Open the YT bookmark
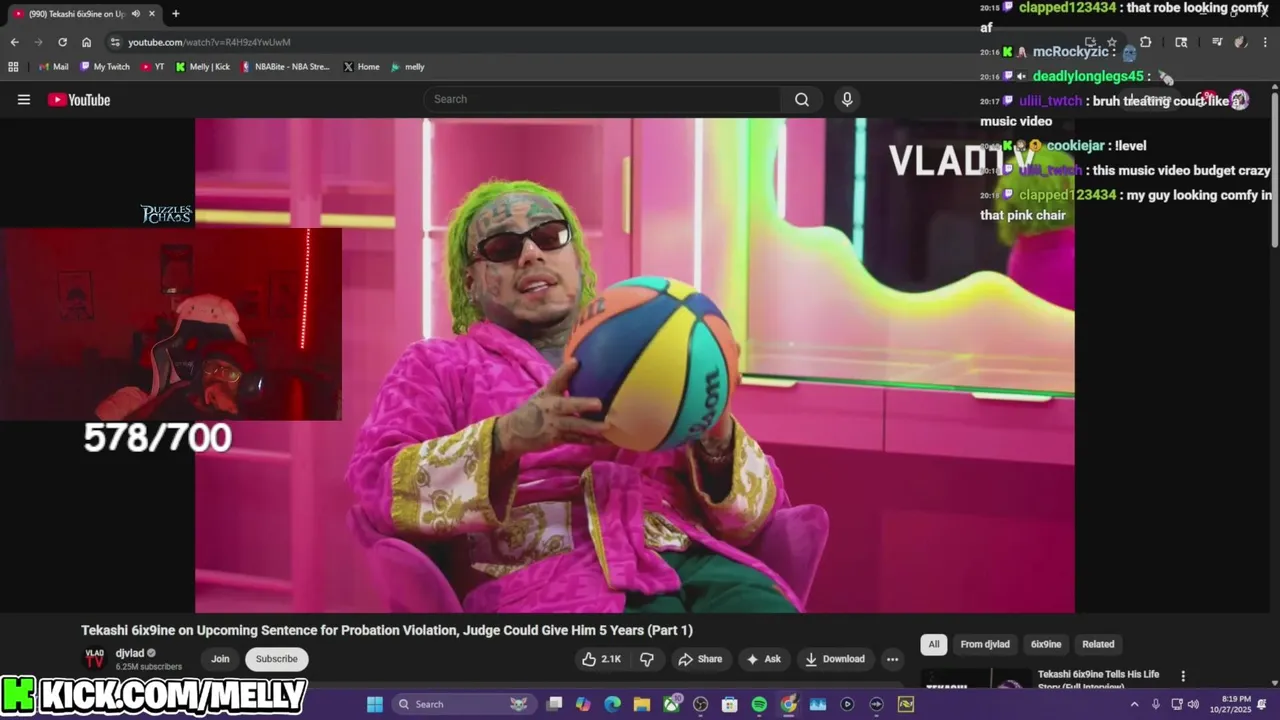 pyautogui.click(x=153, y=67)
